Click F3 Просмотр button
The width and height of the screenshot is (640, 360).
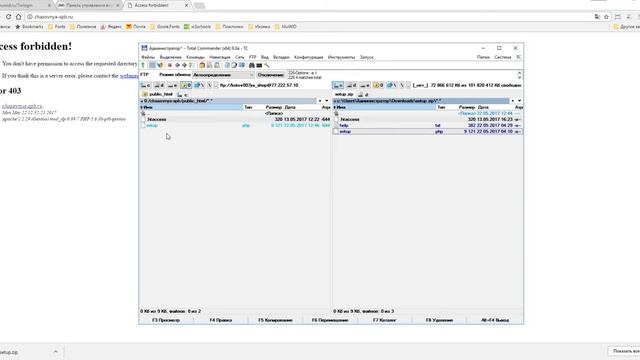click(x=166, y=320)
